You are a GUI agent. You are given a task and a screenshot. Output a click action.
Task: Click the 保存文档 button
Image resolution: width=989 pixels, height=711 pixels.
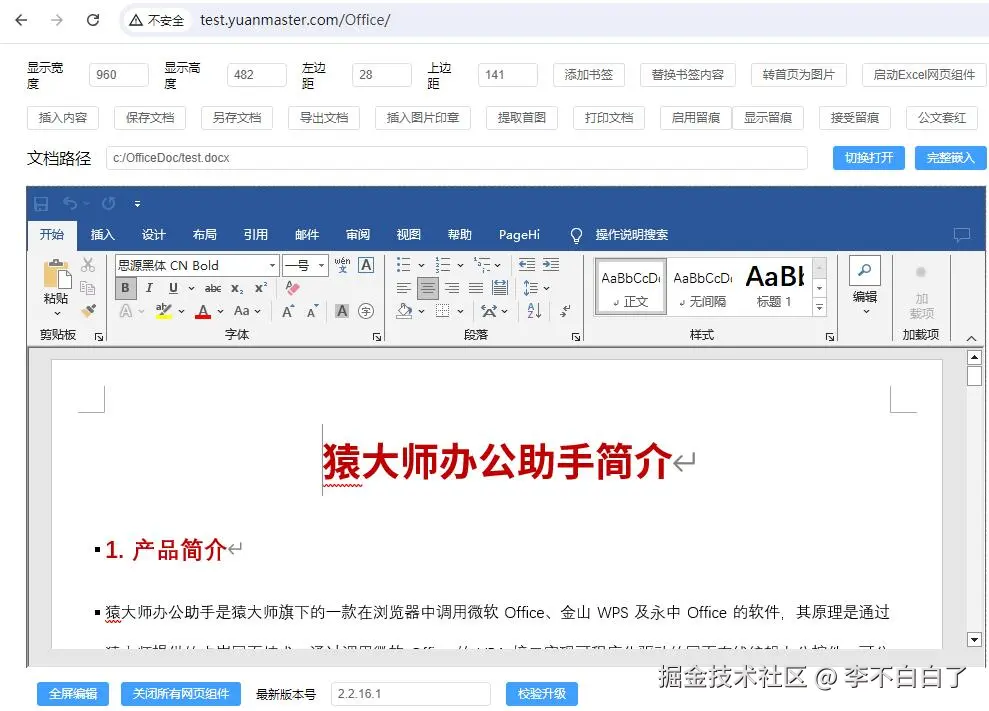149,118
